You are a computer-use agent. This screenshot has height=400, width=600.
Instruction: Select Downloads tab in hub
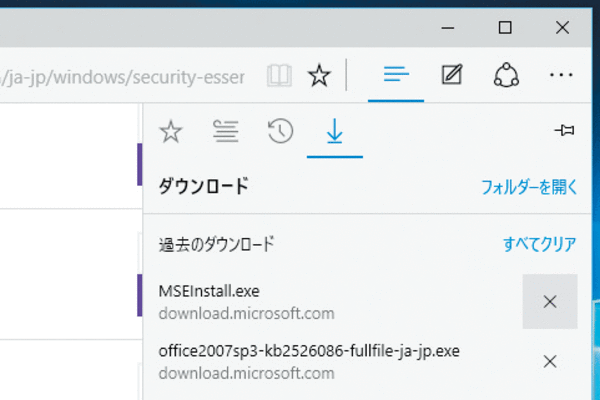pos(335,132)
